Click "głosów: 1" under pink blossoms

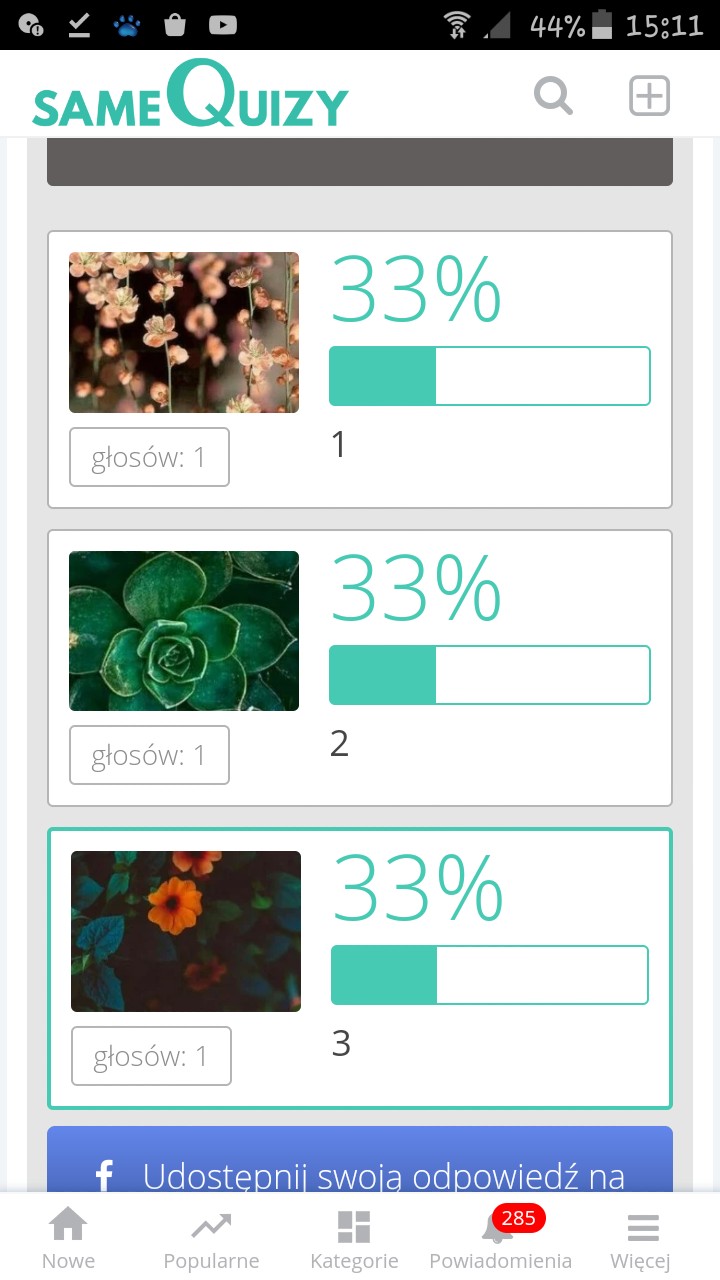point(149,457)
